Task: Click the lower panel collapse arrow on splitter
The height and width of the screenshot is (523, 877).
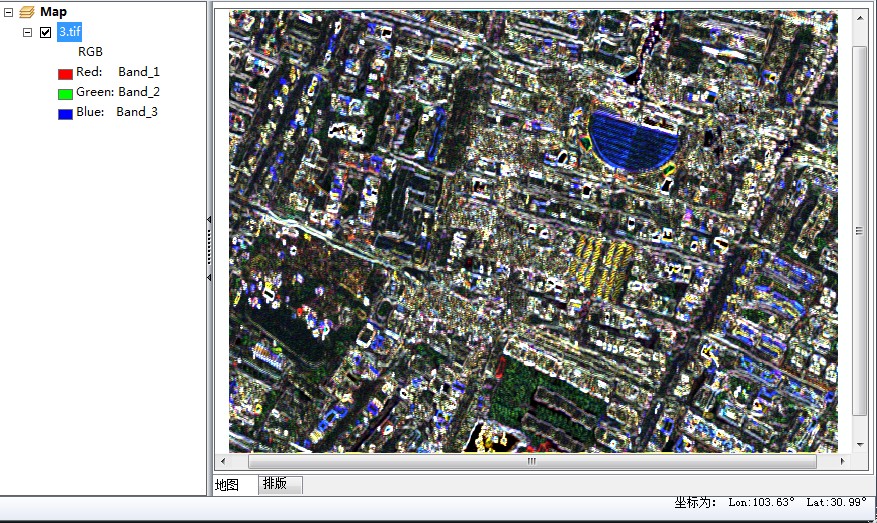Action: point(209,277)
